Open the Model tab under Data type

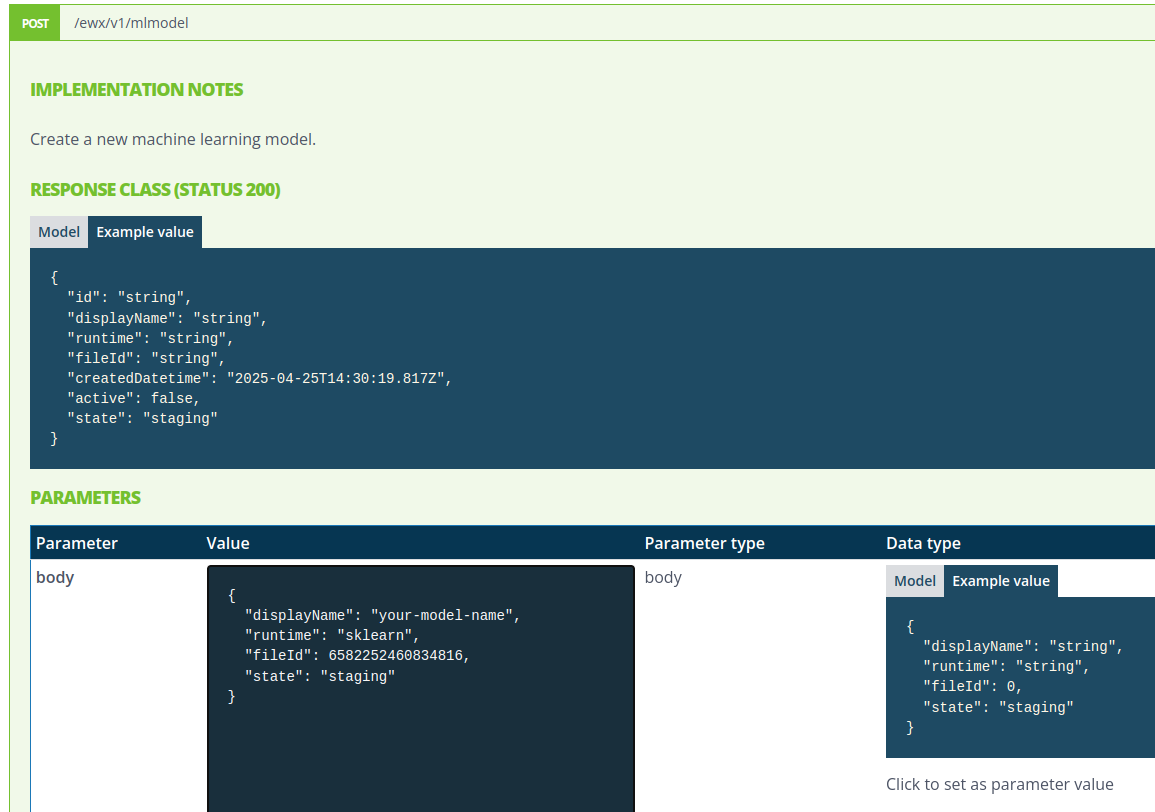pos(914,581)
